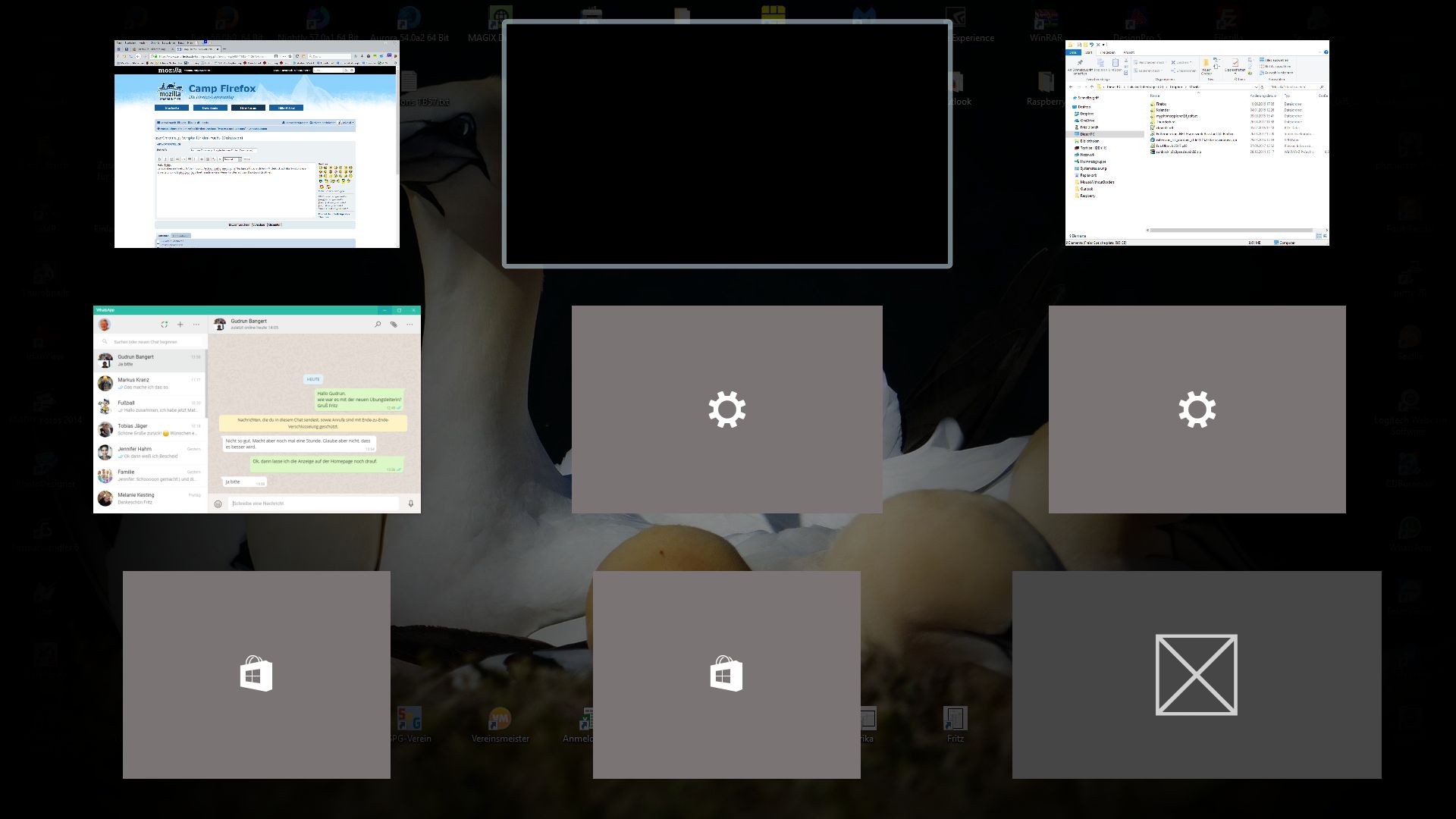Screen dimensions: 1456x819
Task: Switch to the Camp Firefox browser window thumbnail
Action: (256, 144)
